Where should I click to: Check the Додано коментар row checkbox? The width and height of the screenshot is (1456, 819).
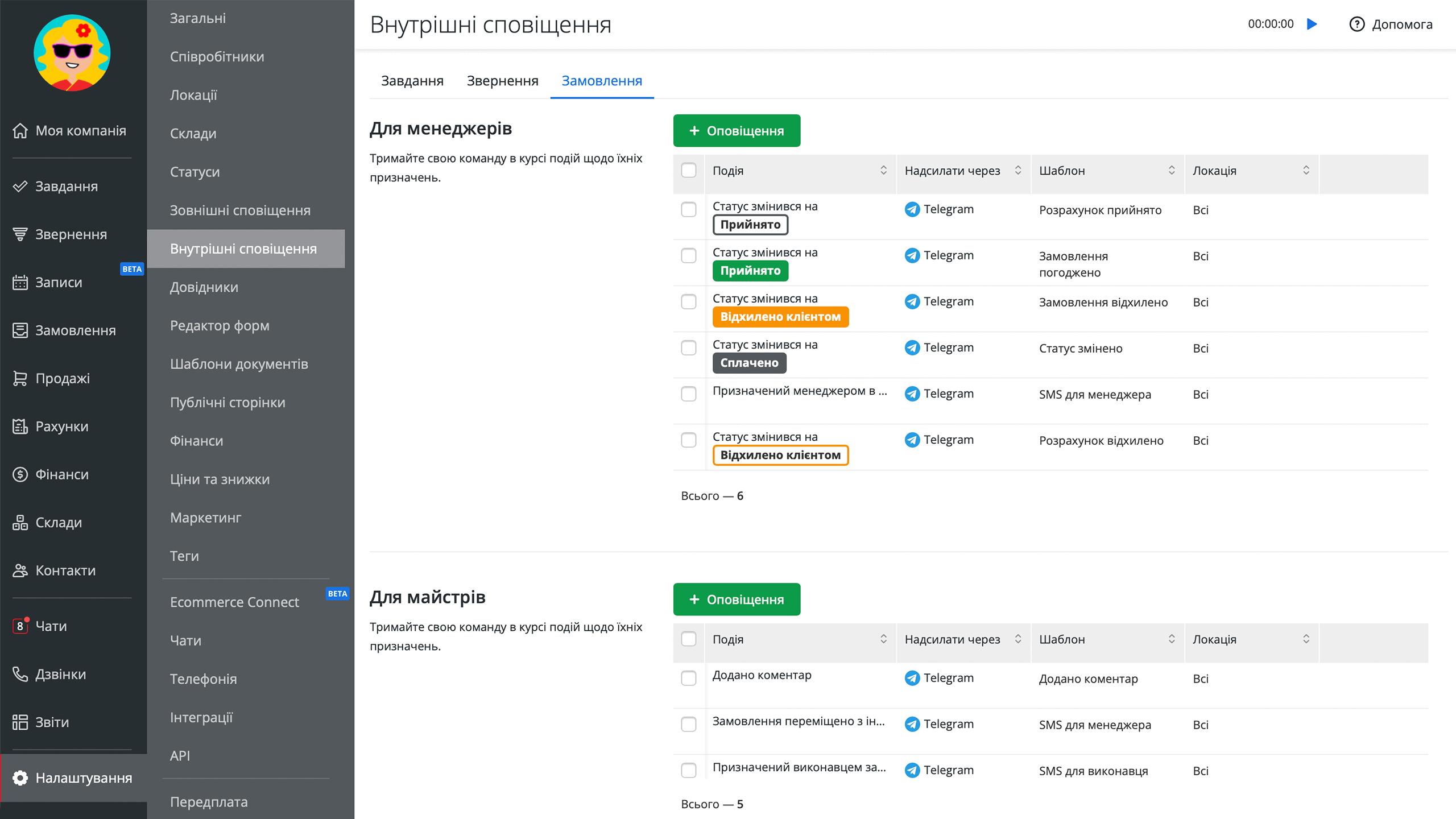tap(689, 678)
